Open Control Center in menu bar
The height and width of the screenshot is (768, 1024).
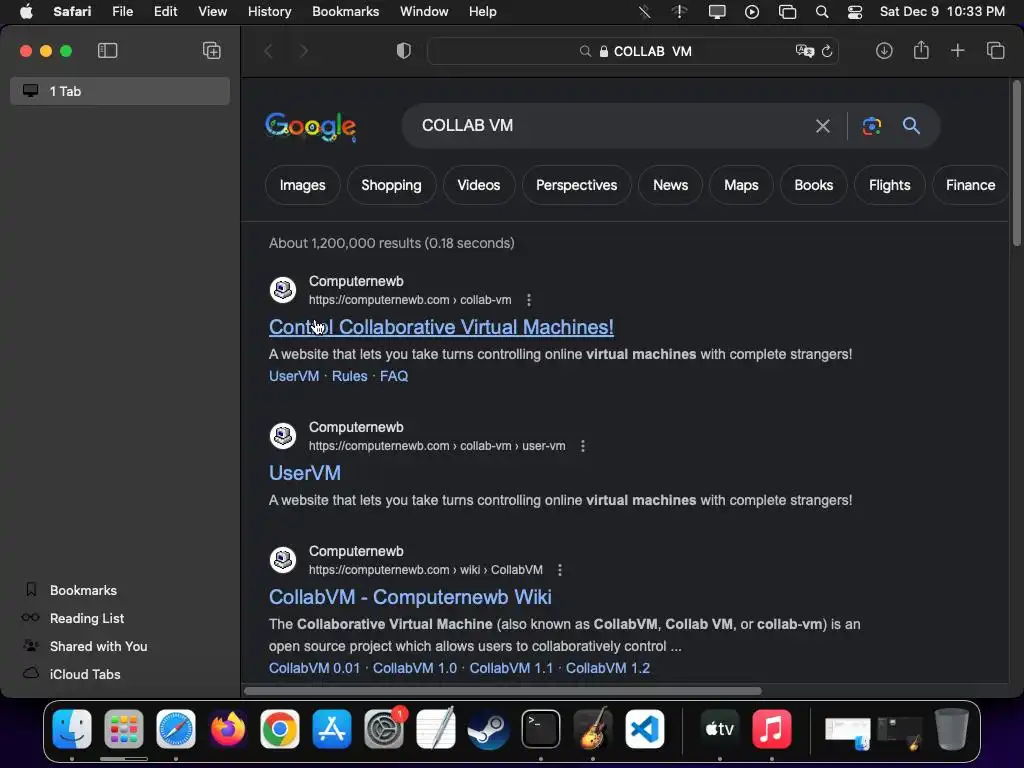coord(854,12)
